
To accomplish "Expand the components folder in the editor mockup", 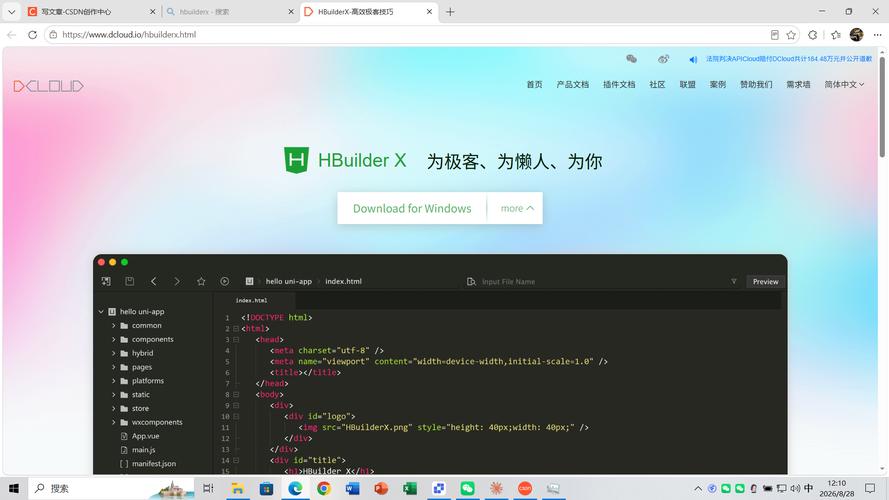I will (x=113, y=339).
